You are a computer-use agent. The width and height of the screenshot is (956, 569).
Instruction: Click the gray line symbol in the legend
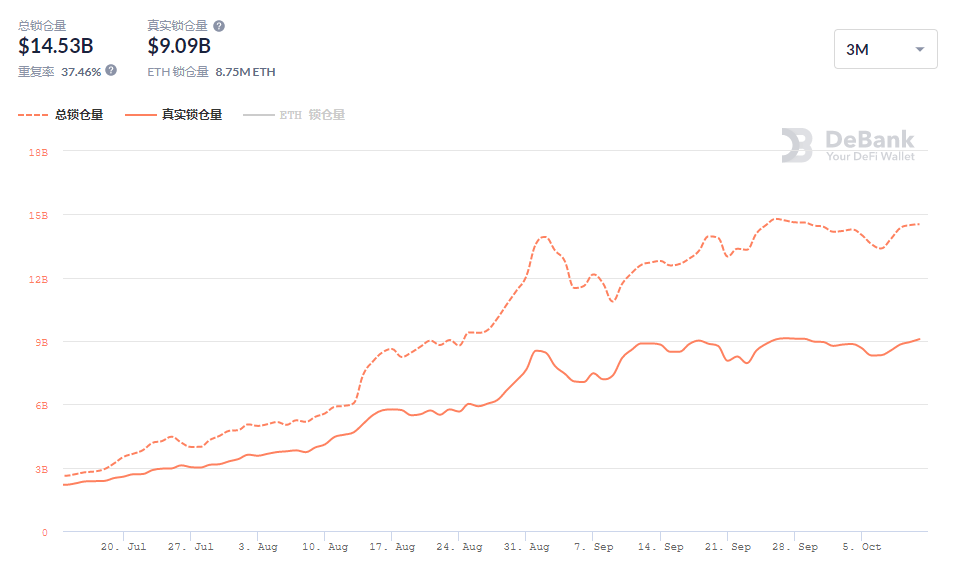[x=258, y=115]
